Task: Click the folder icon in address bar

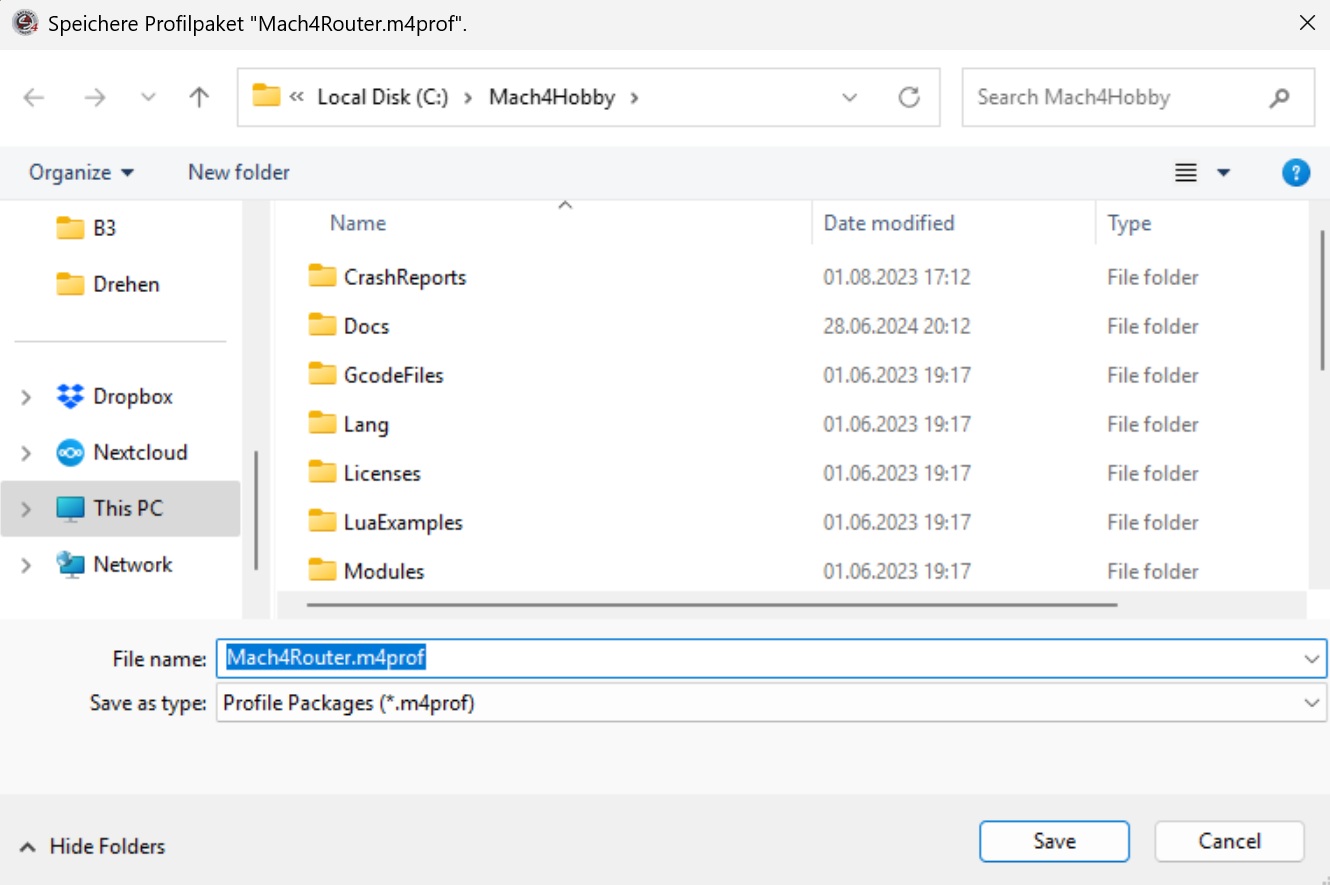Action: coord(266,96)
